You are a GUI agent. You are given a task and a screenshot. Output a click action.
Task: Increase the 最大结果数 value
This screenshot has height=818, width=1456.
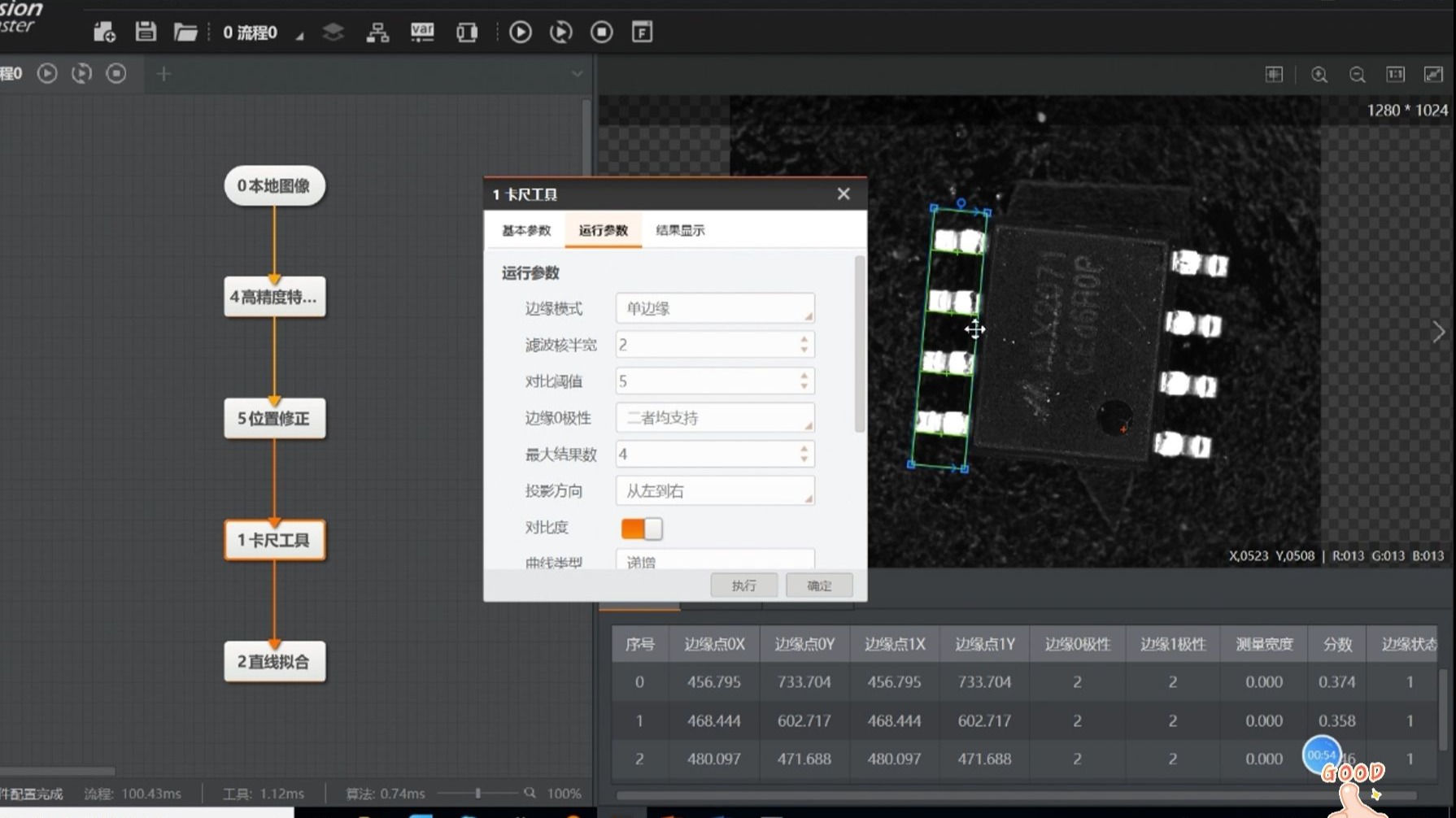tap(804, 448)
